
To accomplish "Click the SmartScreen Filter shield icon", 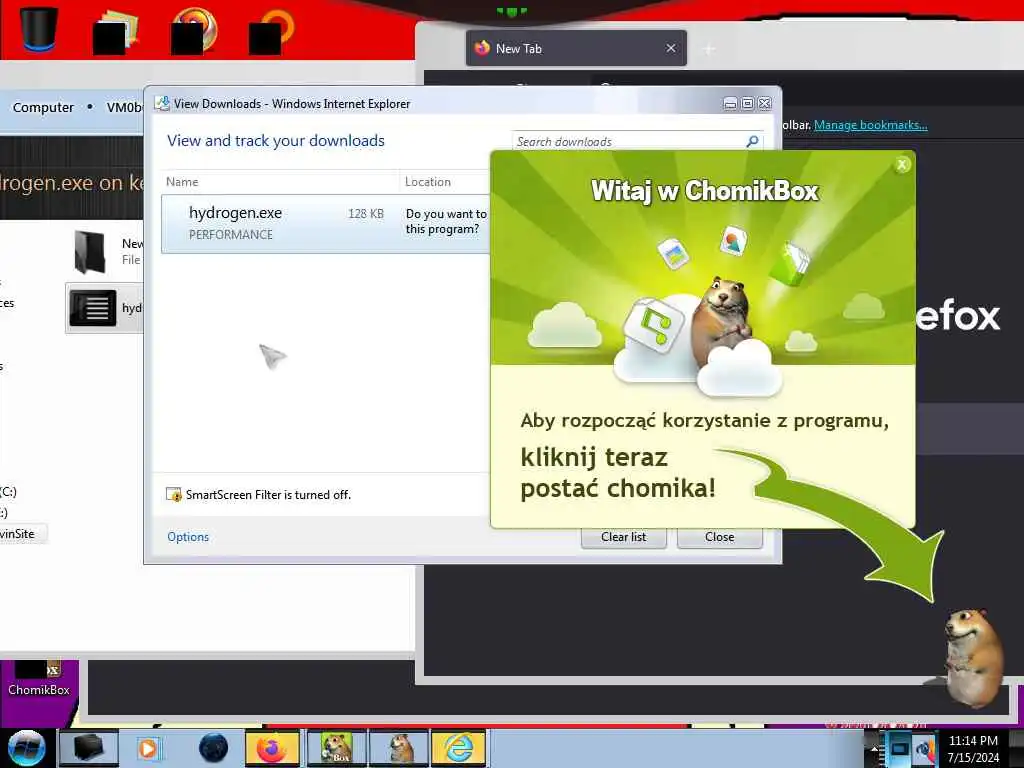I will (173, 494).
